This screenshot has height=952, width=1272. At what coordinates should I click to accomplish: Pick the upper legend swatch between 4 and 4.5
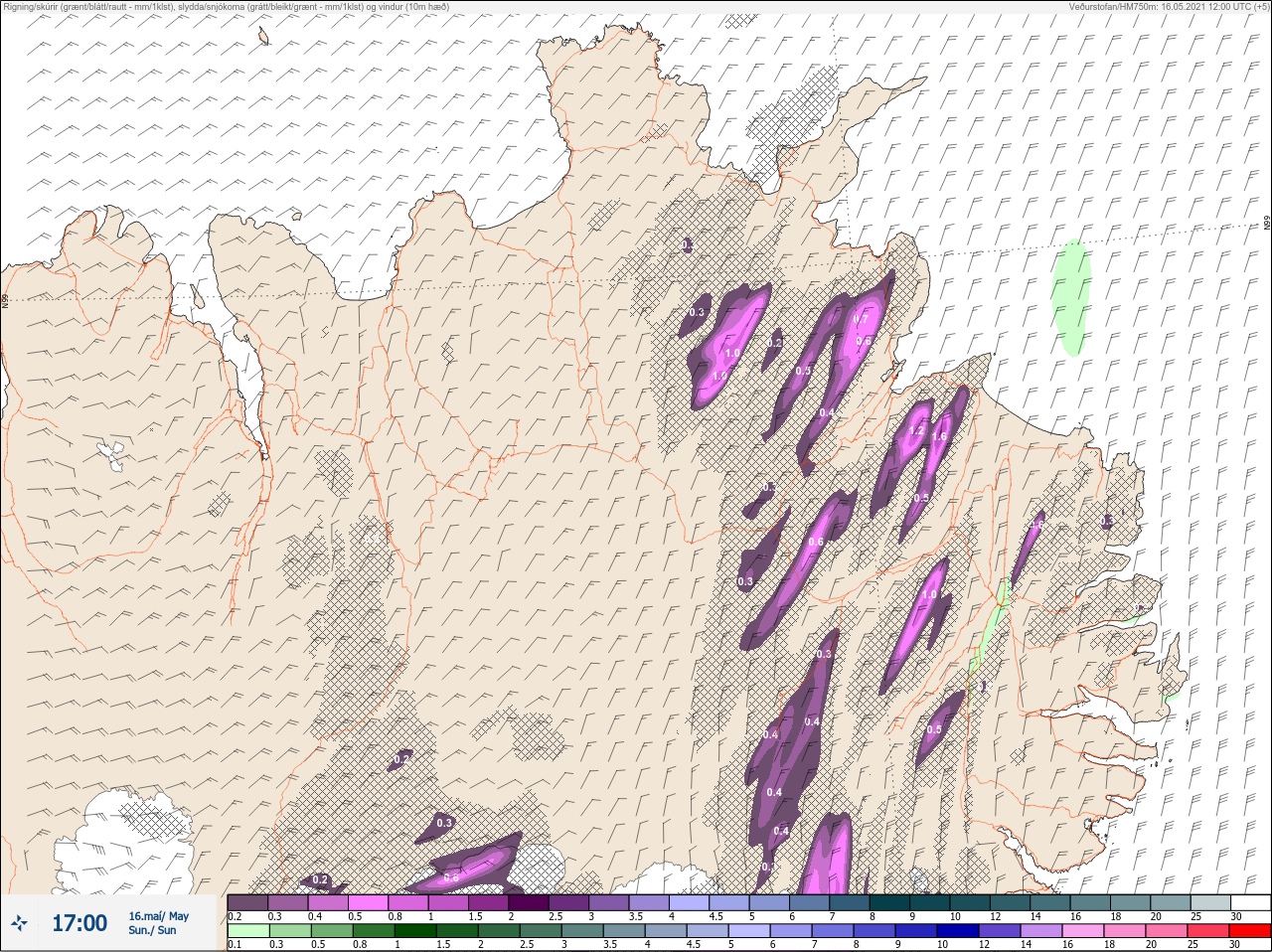[x=689, y=902]
